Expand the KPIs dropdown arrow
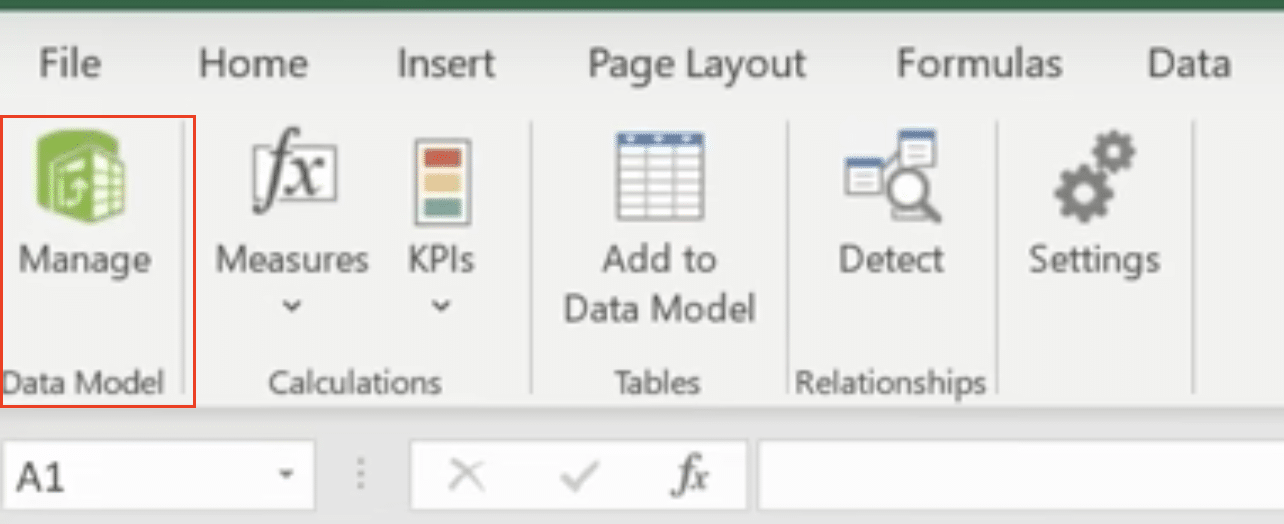Image resolution: width=1284 pixels, height=524 pixels. [441, 307]
